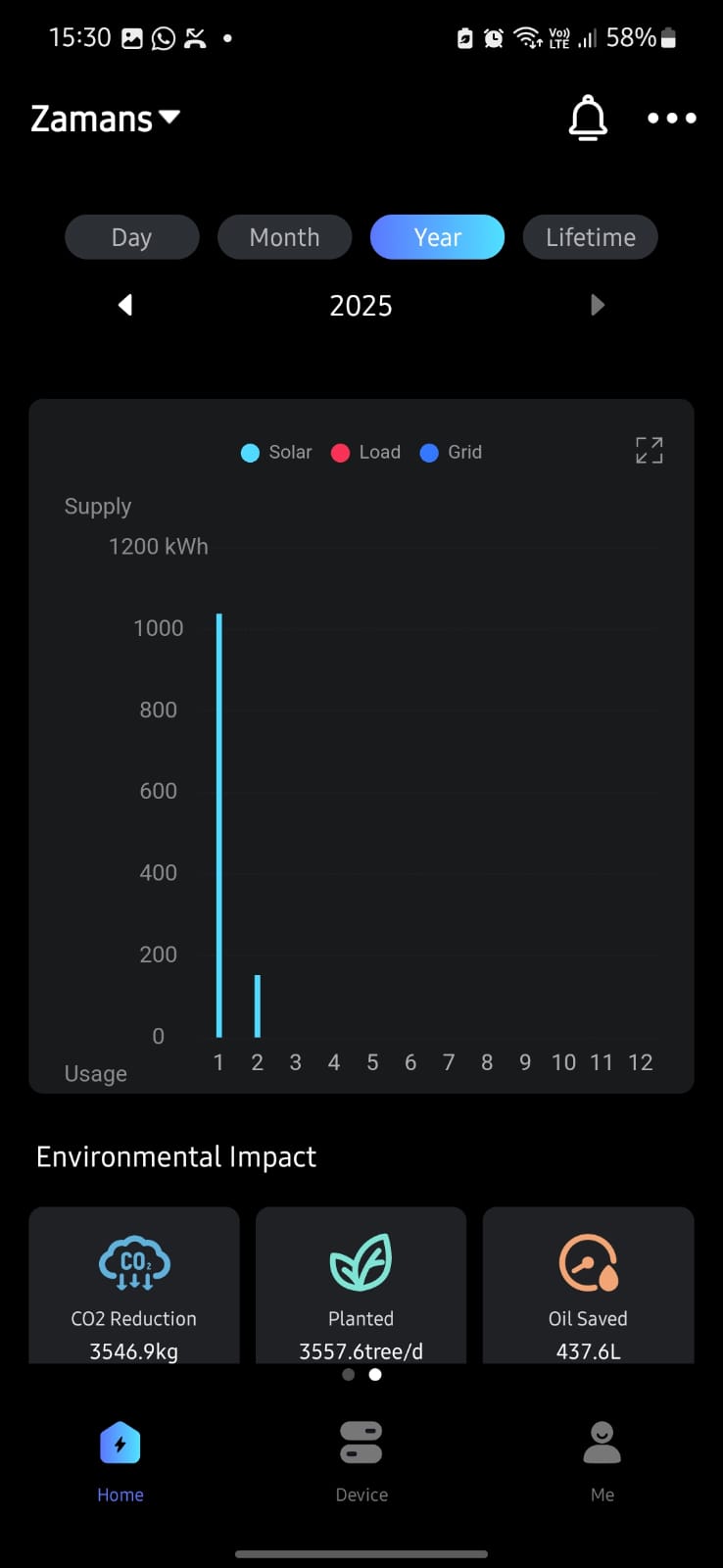
Task: Switch to the Day tab
Action: 132,237
